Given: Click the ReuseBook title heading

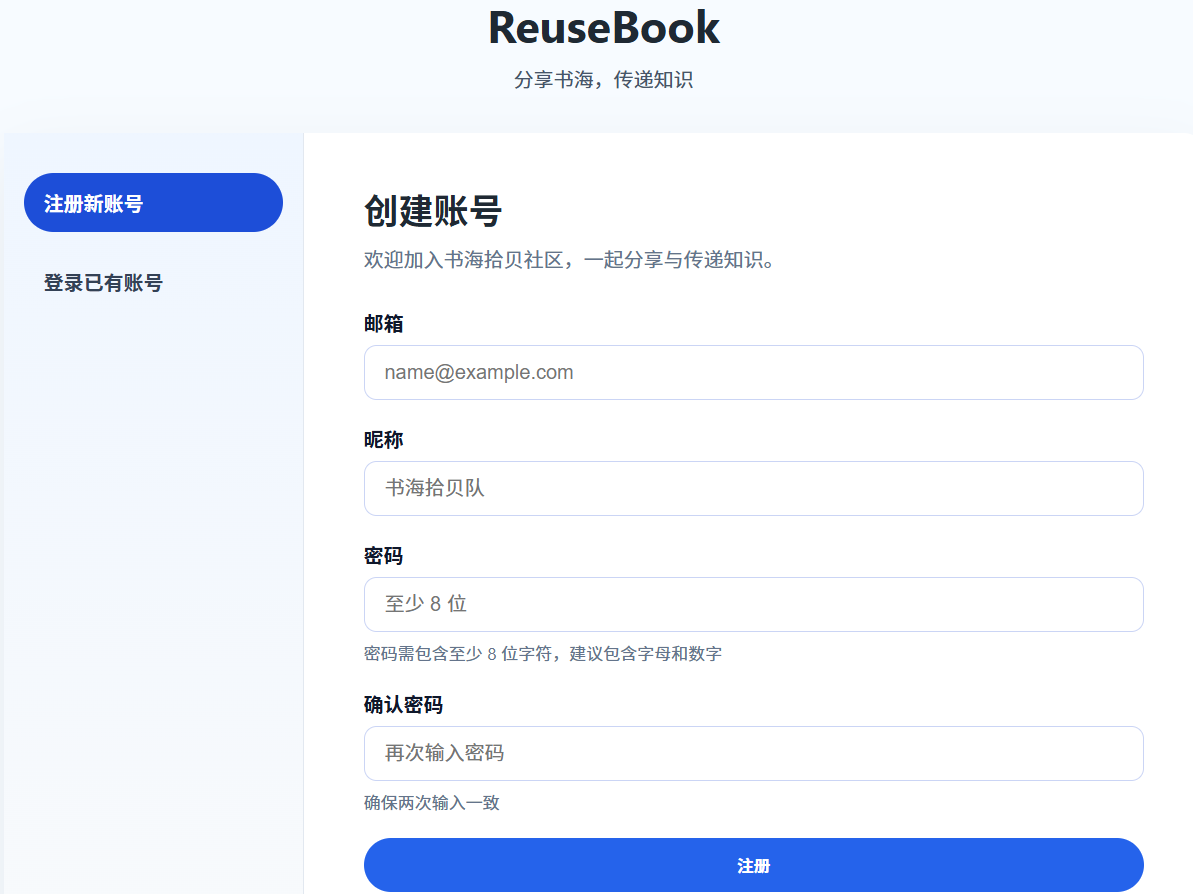Looking at the screenshot, I should tap(603, 28).
